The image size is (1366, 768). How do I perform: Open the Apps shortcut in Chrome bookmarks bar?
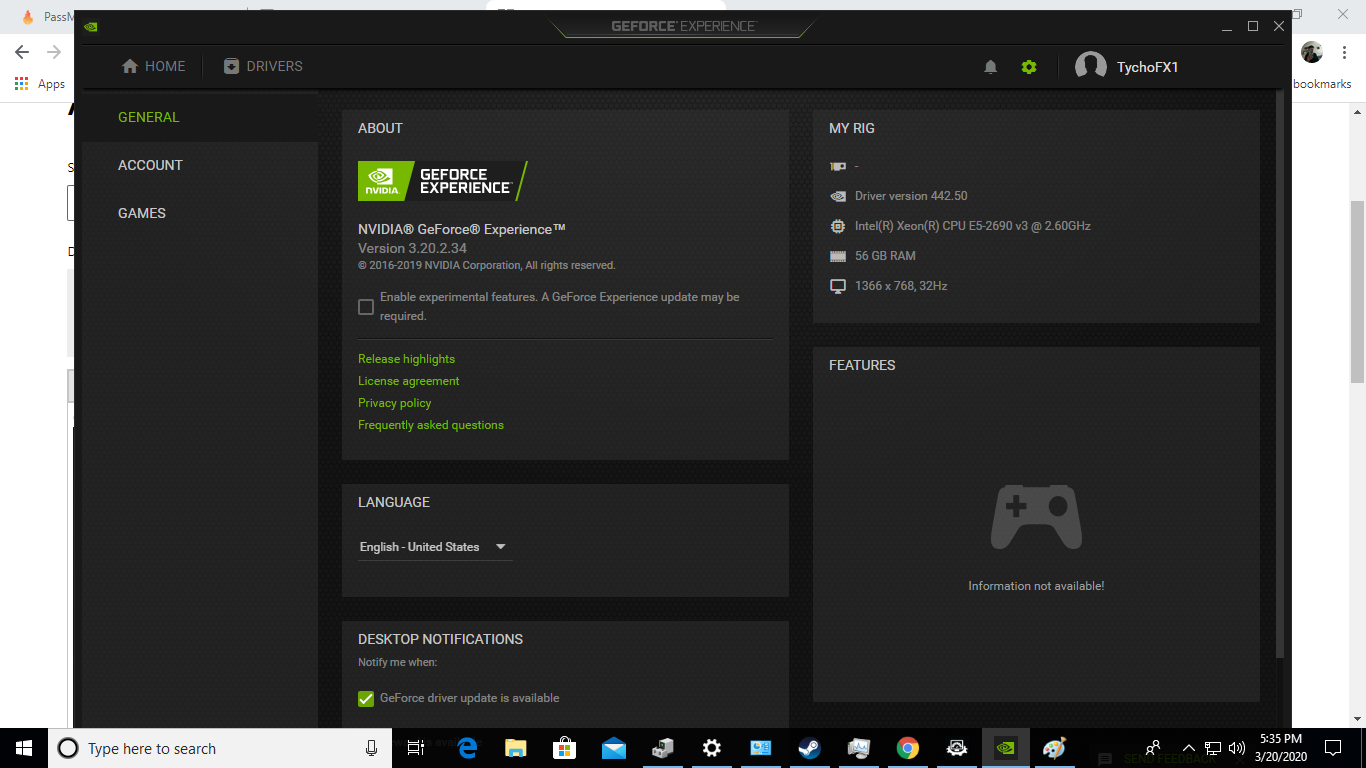pos(40,84)
